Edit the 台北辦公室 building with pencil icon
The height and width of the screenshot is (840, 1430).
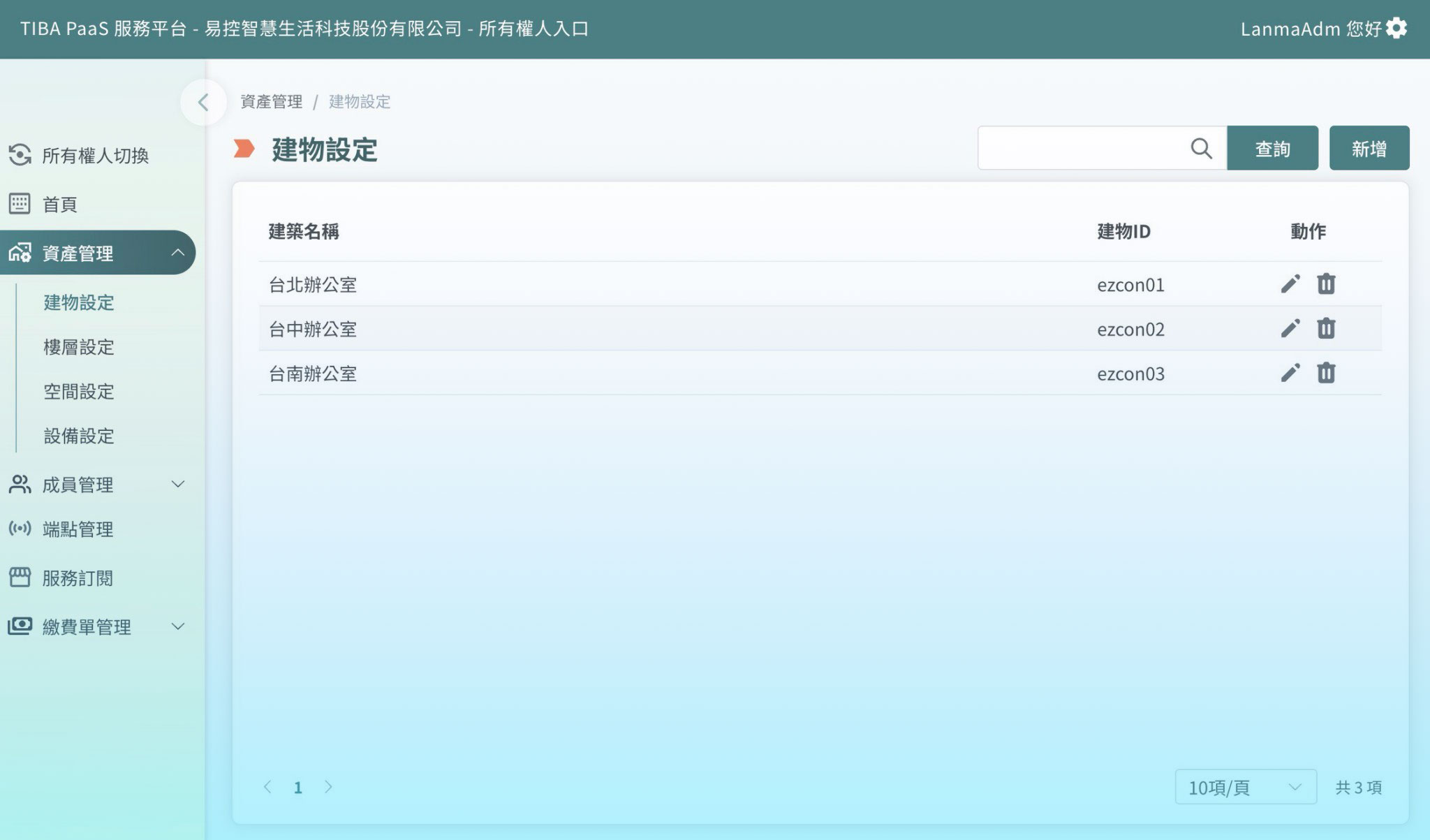point(1290,284)
